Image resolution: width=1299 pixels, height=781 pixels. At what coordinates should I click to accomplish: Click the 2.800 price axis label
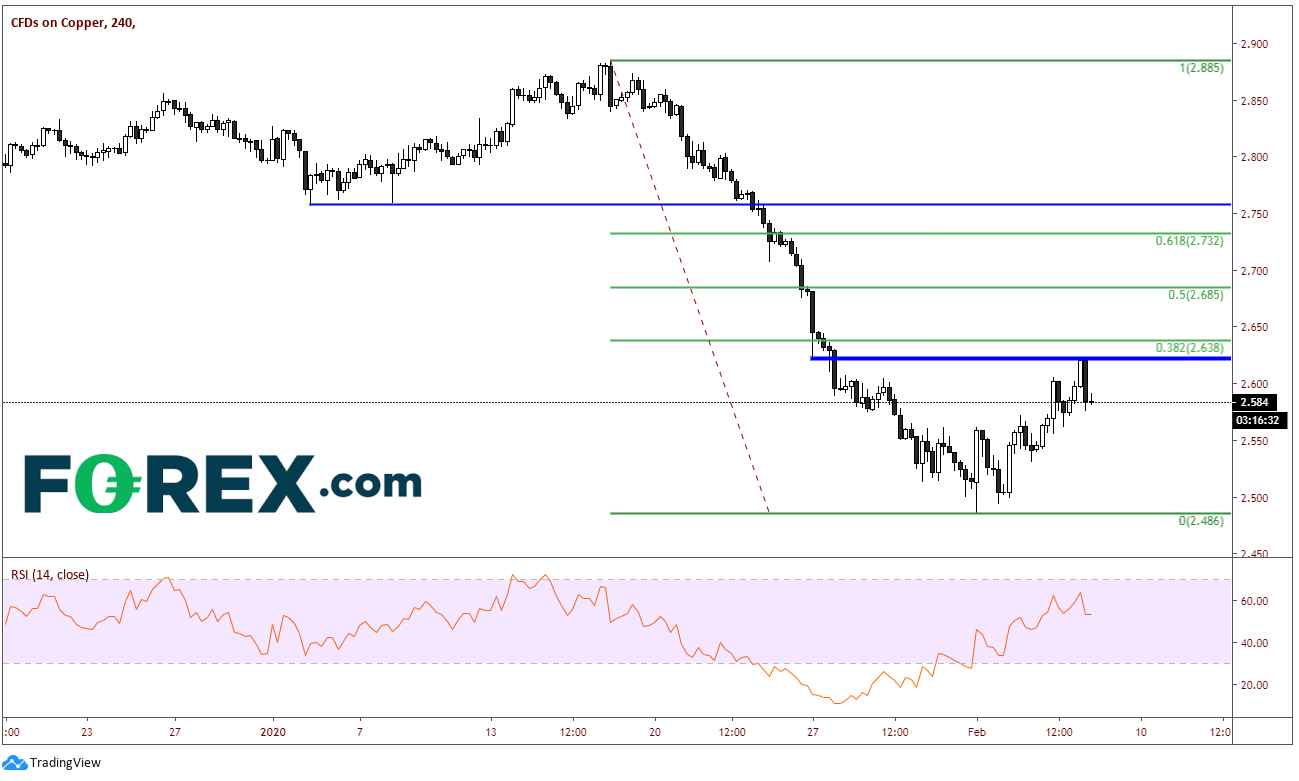pos(1256,157)
